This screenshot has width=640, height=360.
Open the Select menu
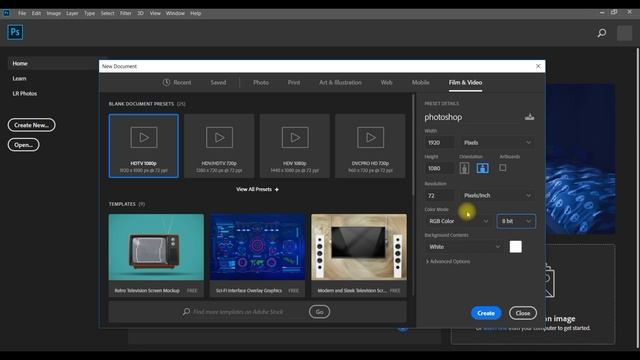point(108,13)
